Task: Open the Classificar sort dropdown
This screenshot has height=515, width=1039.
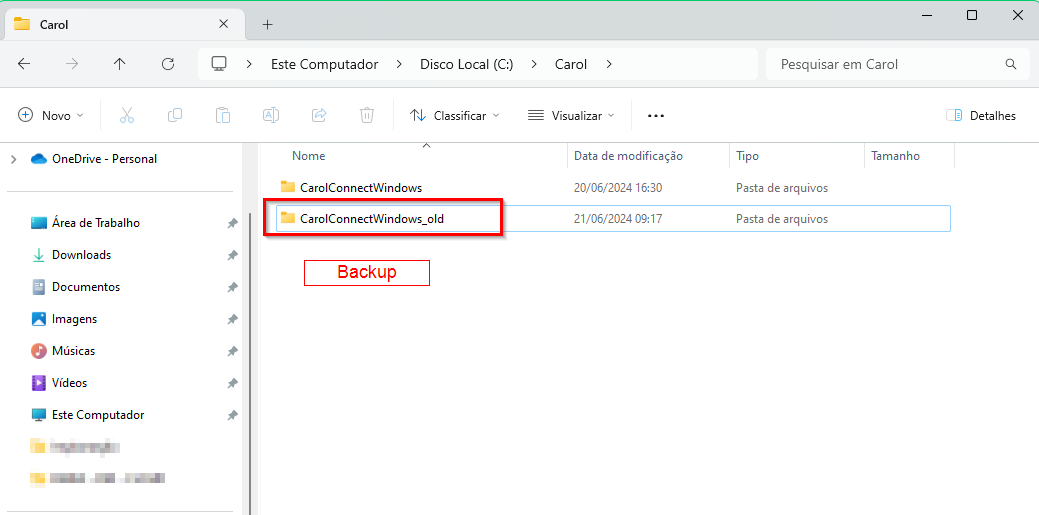Action: click(x=454, y=116)
